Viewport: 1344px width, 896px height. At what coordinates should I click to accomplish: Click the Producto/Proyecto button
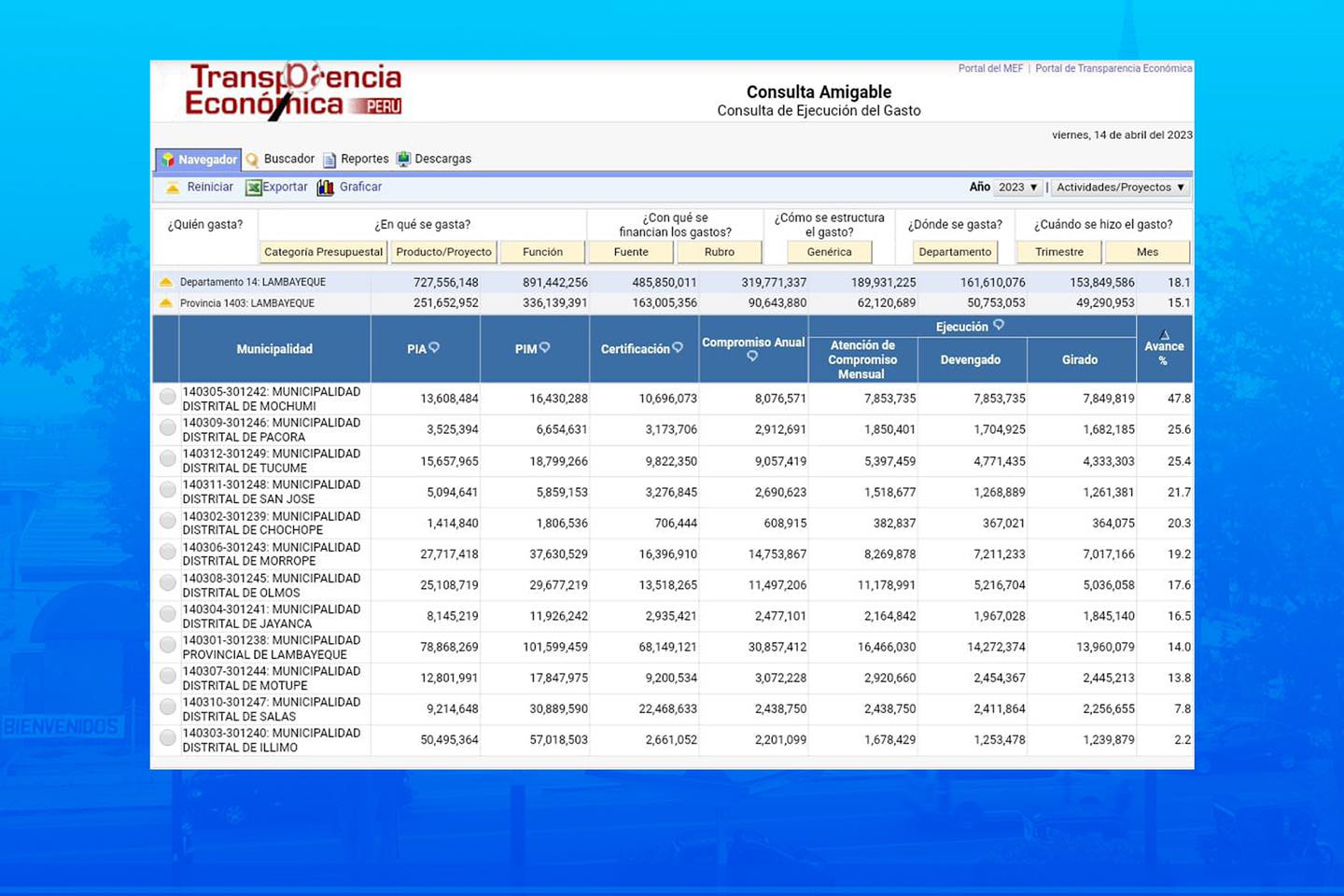click(x=443, y=252)
